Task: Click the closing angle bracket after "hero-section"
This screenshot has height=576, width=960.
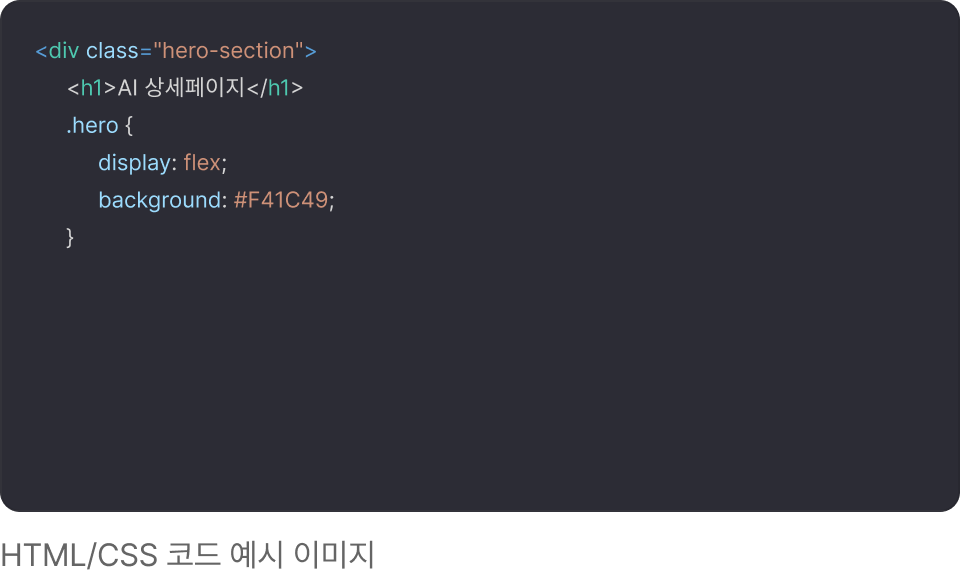Action: point(311,50)
